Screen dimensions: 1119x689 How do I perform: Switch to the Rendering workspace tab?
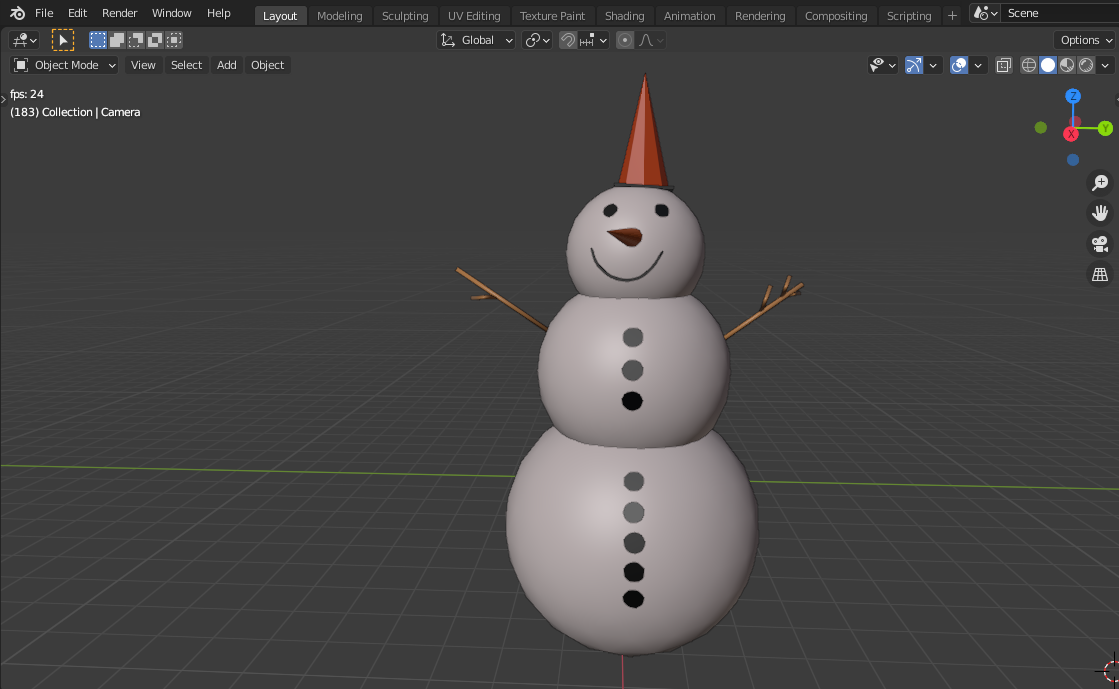click(x=760, y=16)
